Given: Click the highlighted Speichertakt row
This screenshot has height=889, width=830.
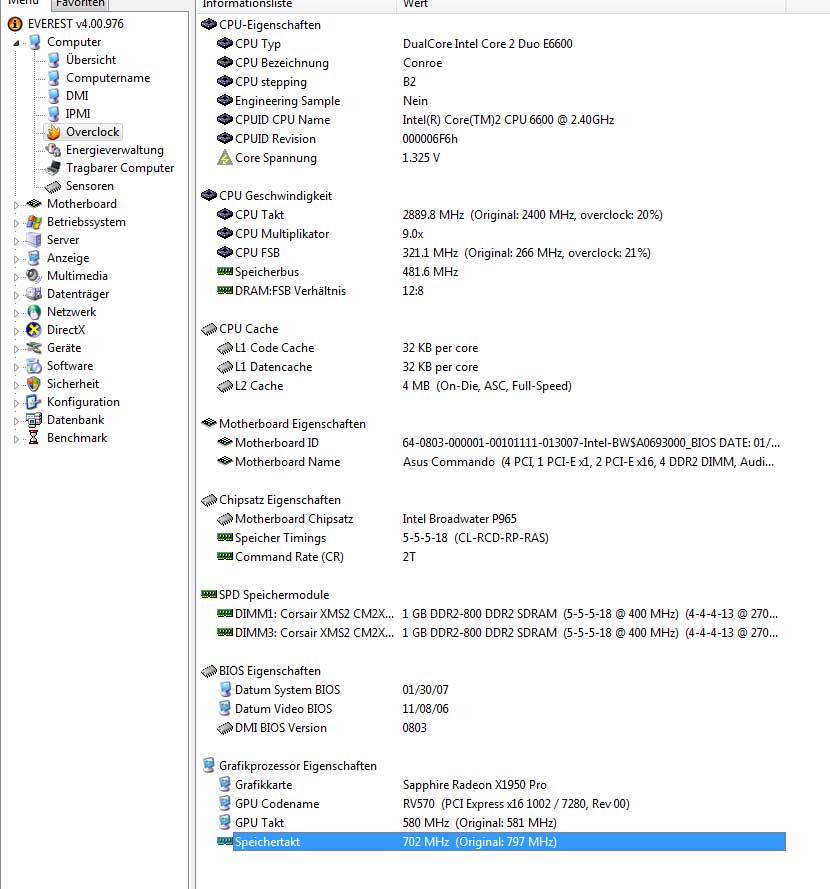Looking at the screenshot, I should pyautogui.click(x=501, y=842).
